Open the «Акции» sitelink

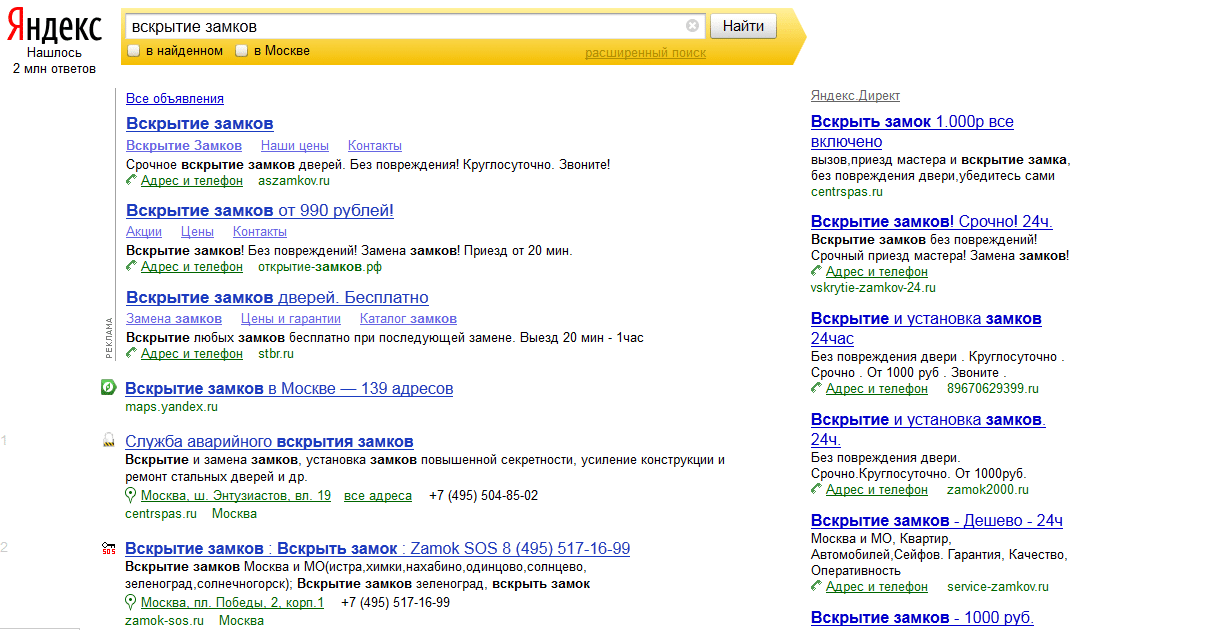(144, 232)
